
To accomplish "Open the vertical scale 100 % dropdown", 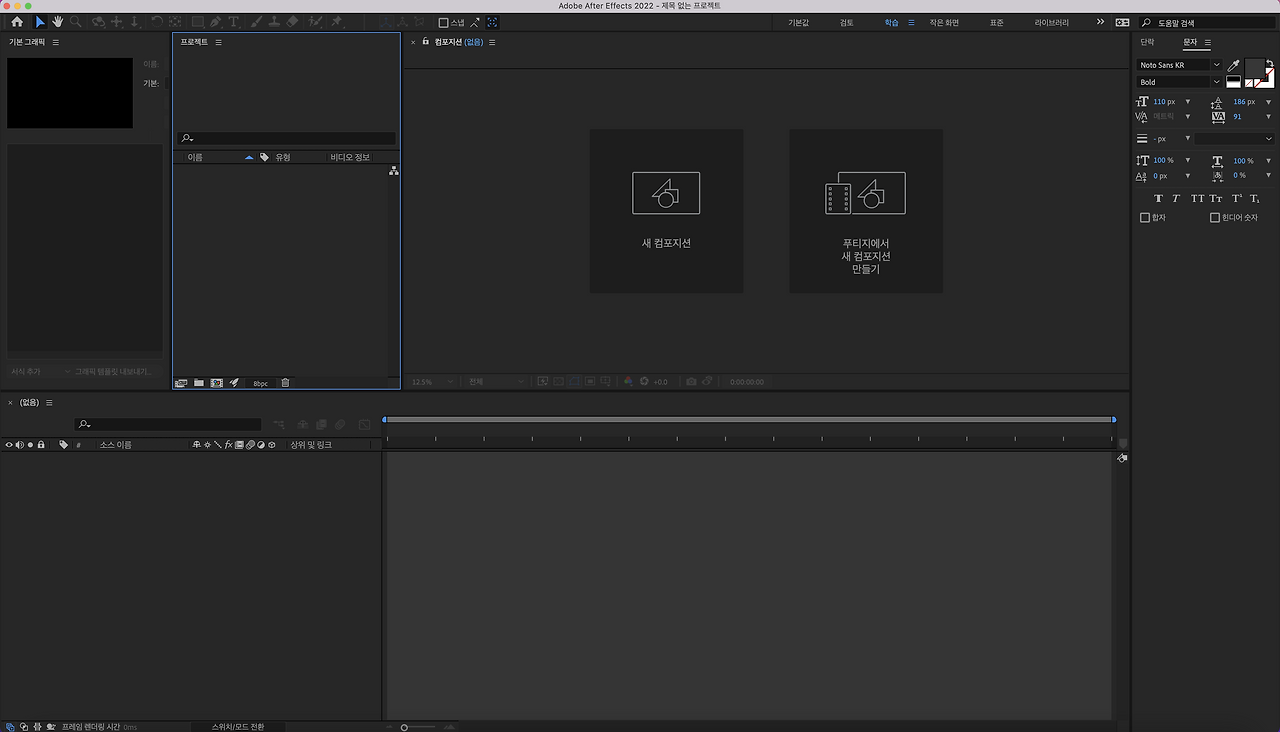I will click(1188, 160).
